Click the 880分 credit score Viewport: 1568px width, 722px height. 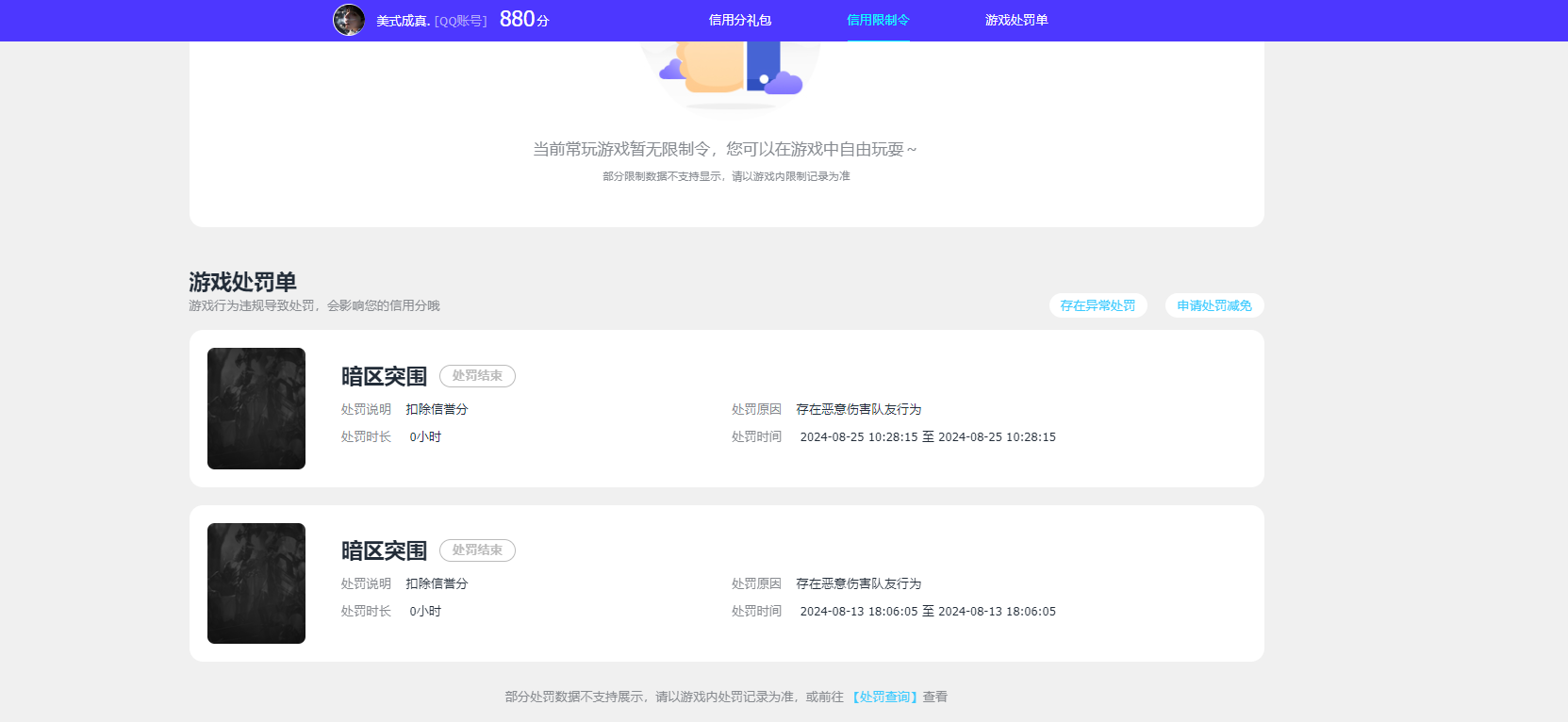pos(524,19)
